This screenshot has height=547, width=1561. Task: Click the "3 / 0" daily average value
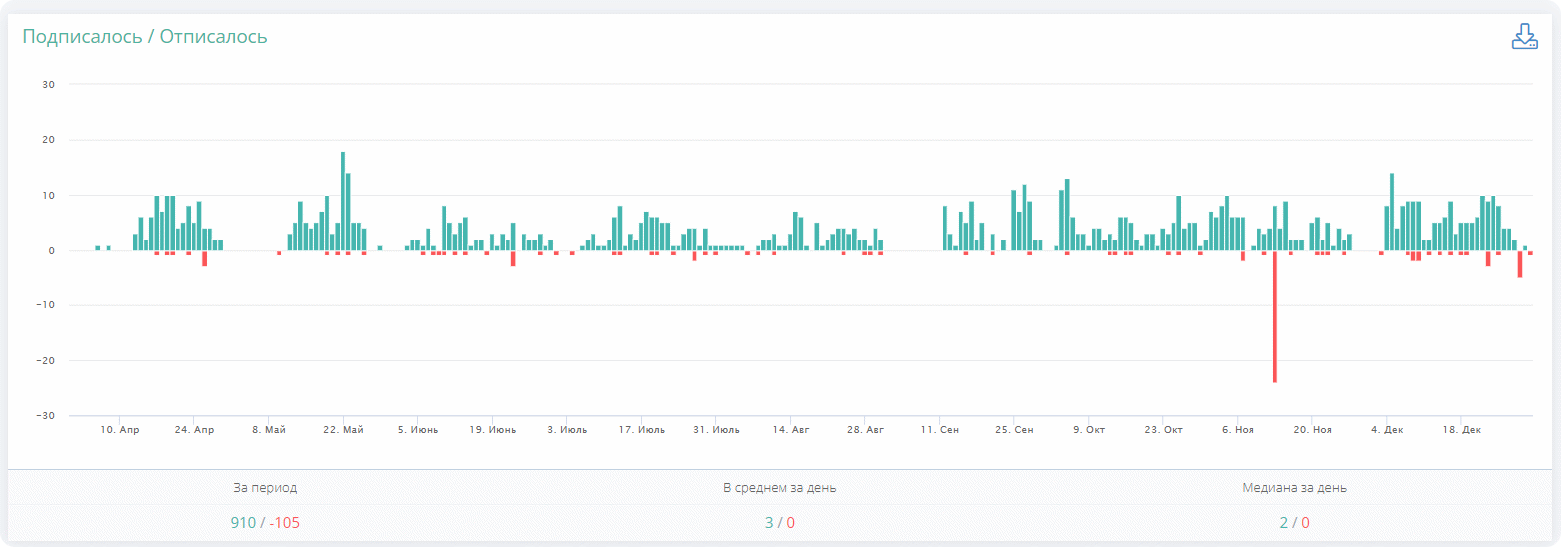pos(780,523)
